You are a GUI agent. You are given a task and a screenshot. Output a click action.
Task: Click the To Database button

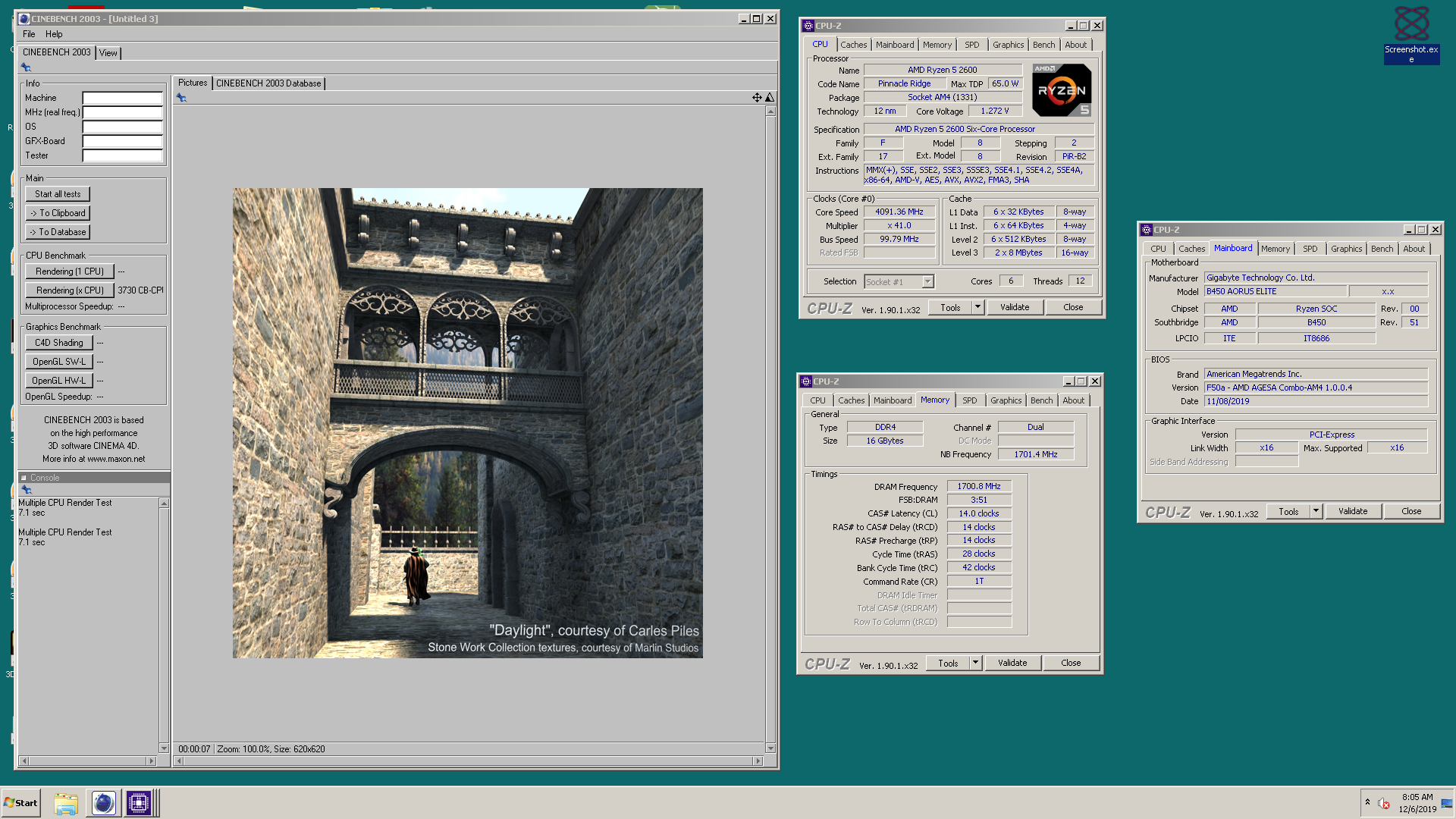tap(58, 232)
